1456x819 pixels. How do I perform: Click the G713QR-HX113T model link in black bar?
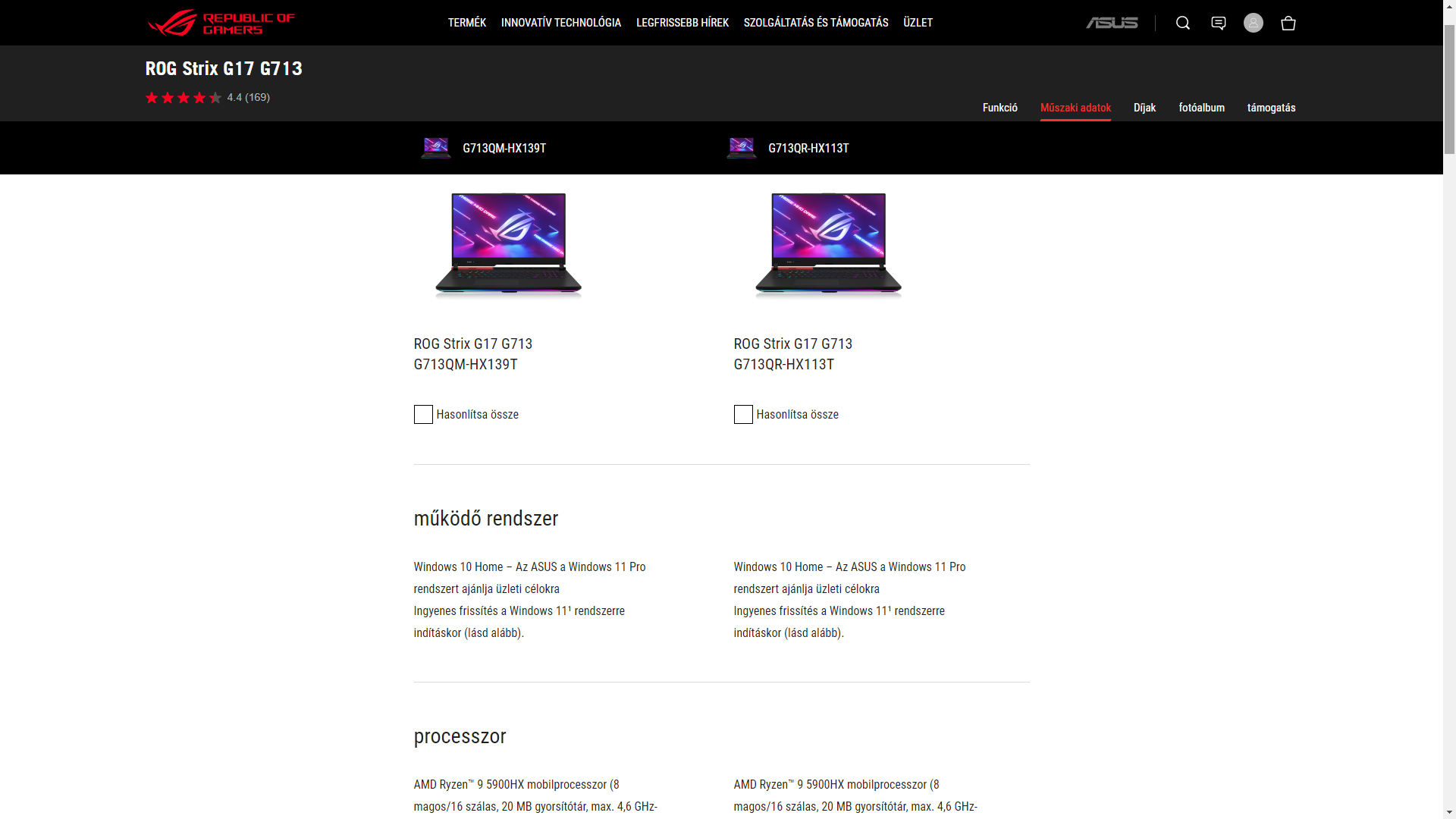808,148
